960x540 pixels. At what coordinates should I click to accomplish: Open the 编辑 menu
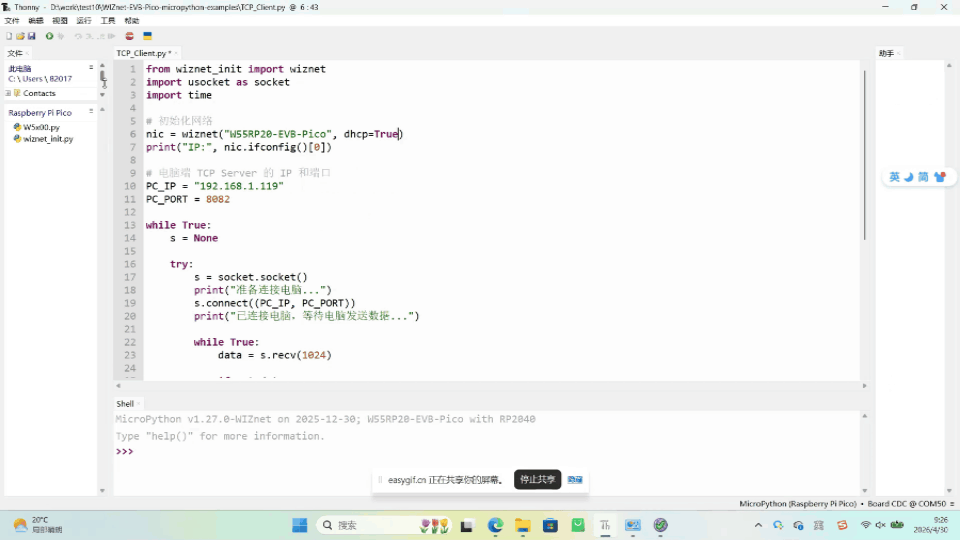[x=36, y=21]
